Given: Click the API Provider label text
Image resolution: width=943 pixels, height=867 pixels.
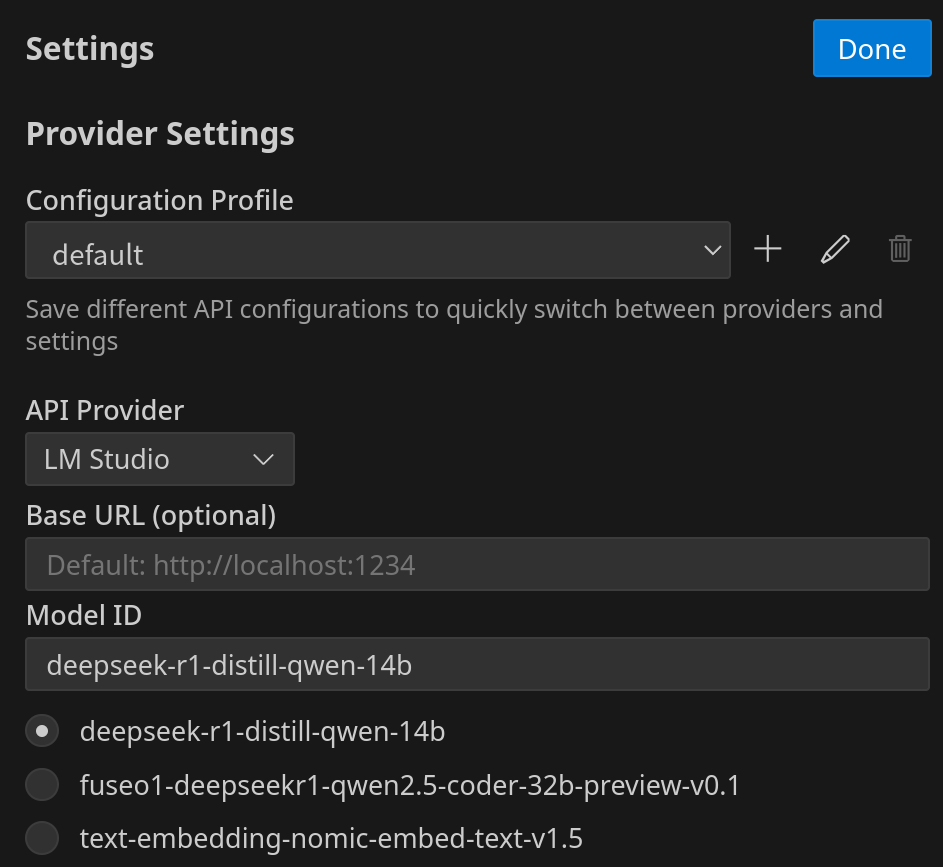Looking at the screenshot, I should click(105, 410).
